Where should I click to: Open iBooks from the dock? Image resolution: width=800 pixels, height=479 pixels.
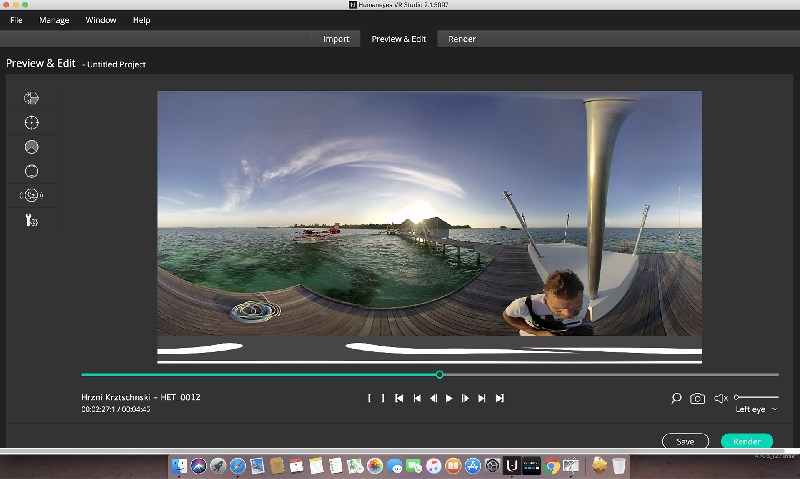[x=453, y=465]
